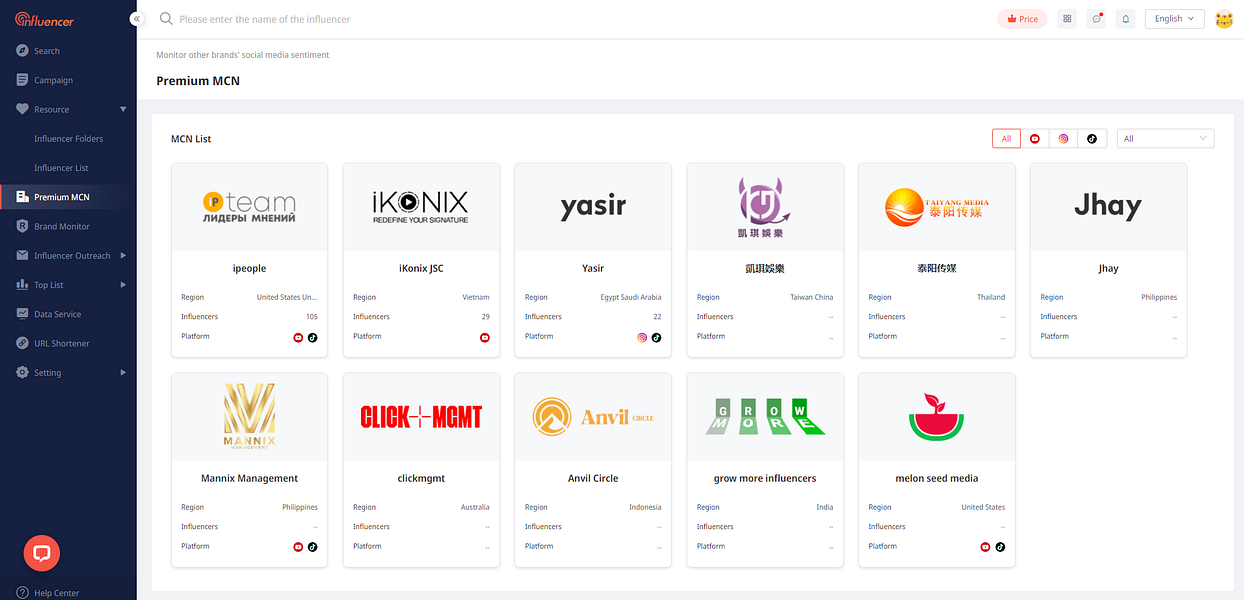The image size is (1244, 600).
Task: Click the Influencer logo
Action: click(45, 20)
